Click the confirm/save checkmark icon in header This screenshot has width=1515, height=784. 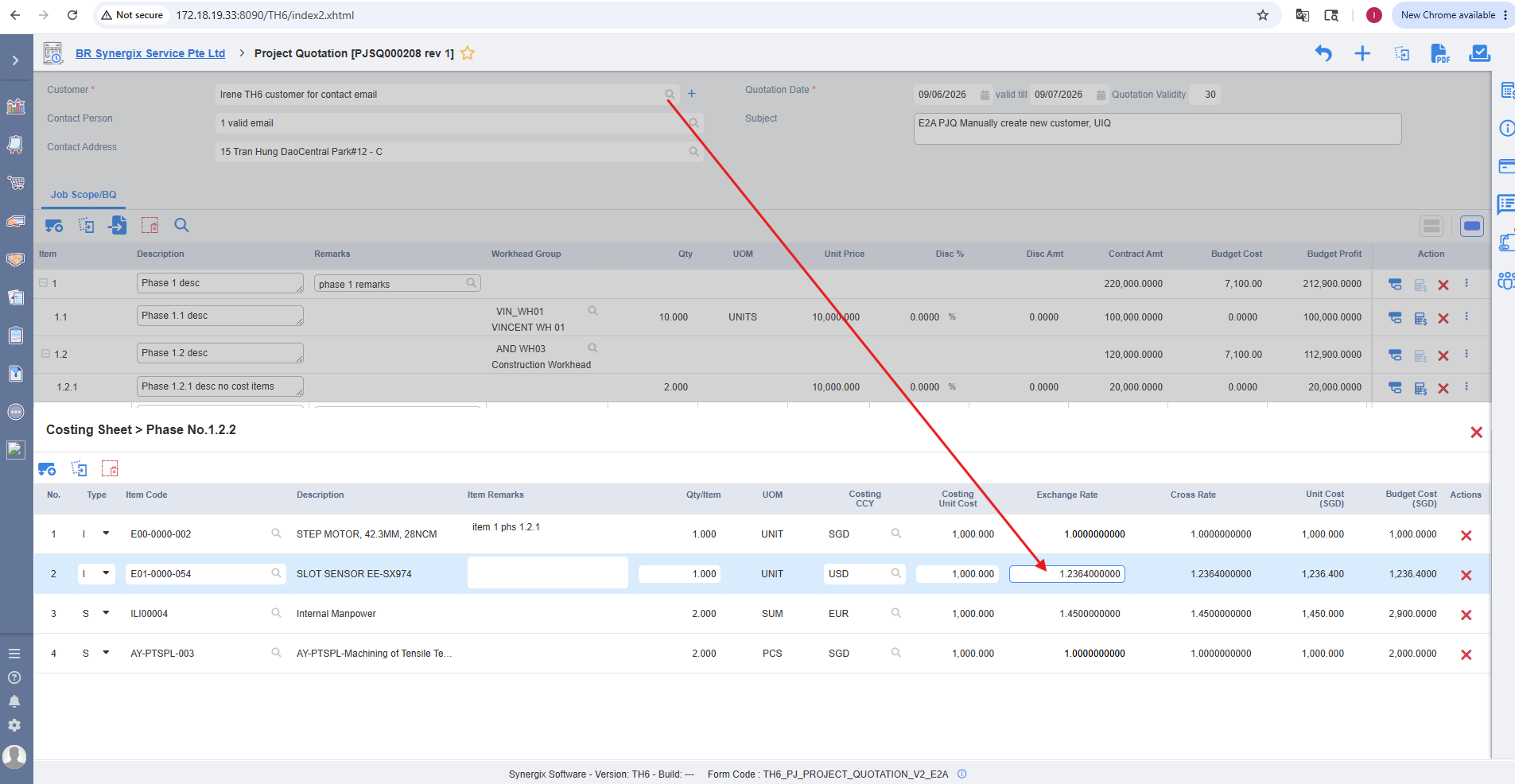(1479, 53)
